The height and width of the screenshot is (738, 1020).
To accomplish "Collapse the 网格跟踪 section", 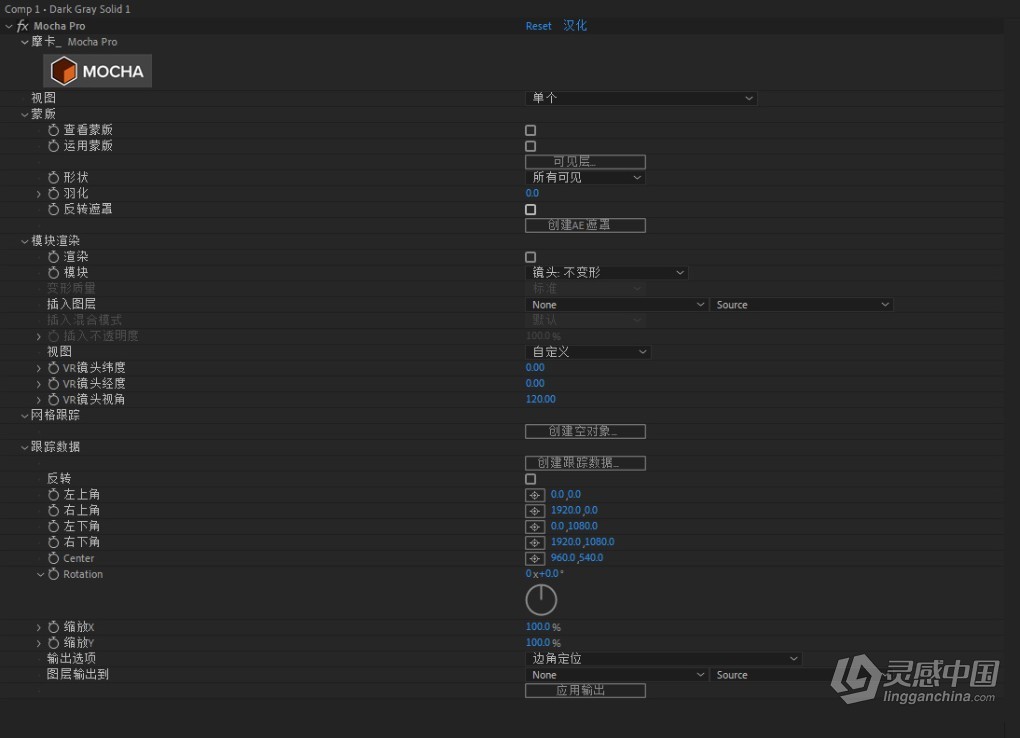I will (25, 416).
